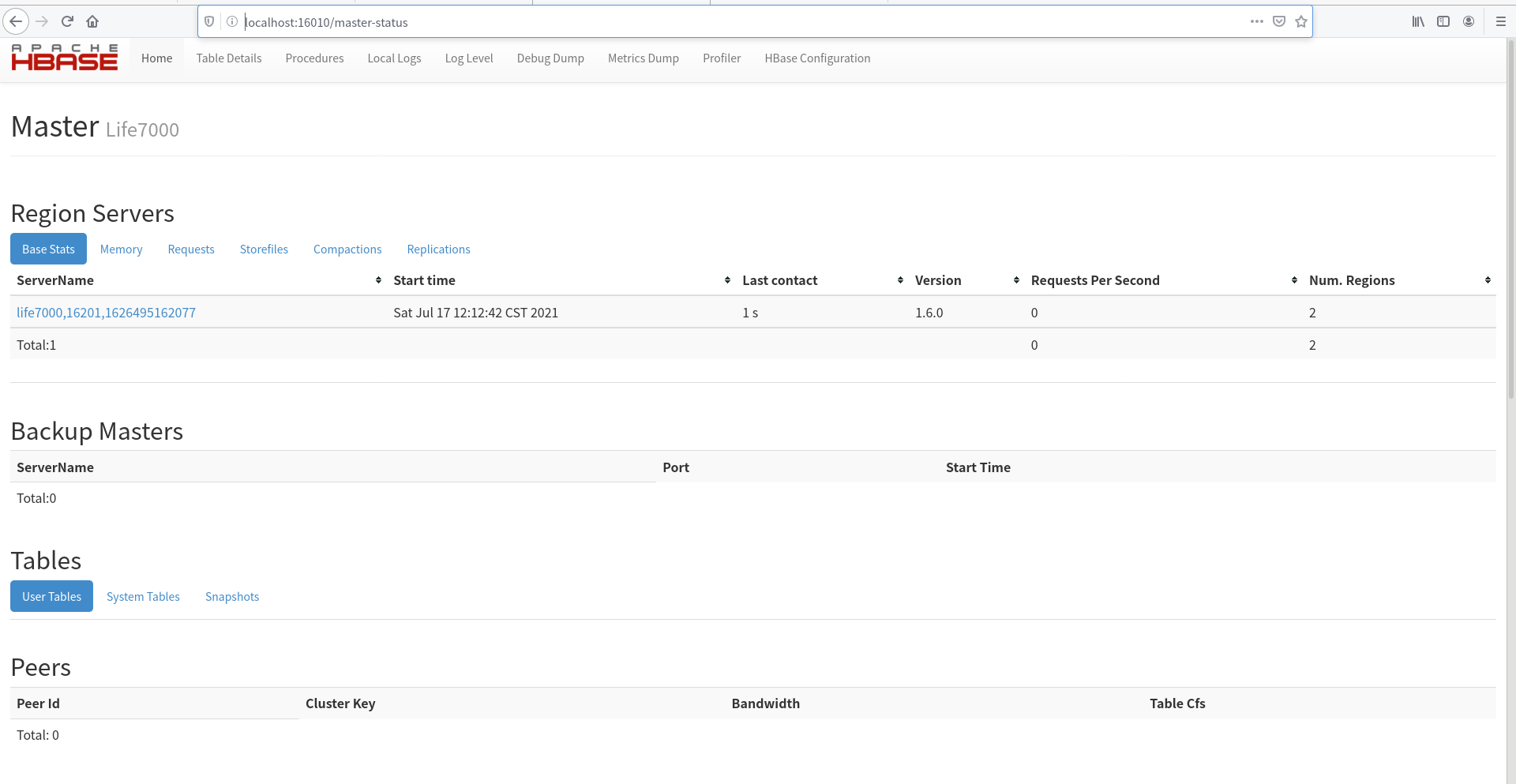Click Total:0 under Backup Masters
The image size is (1516, 784).
(36, 498)
